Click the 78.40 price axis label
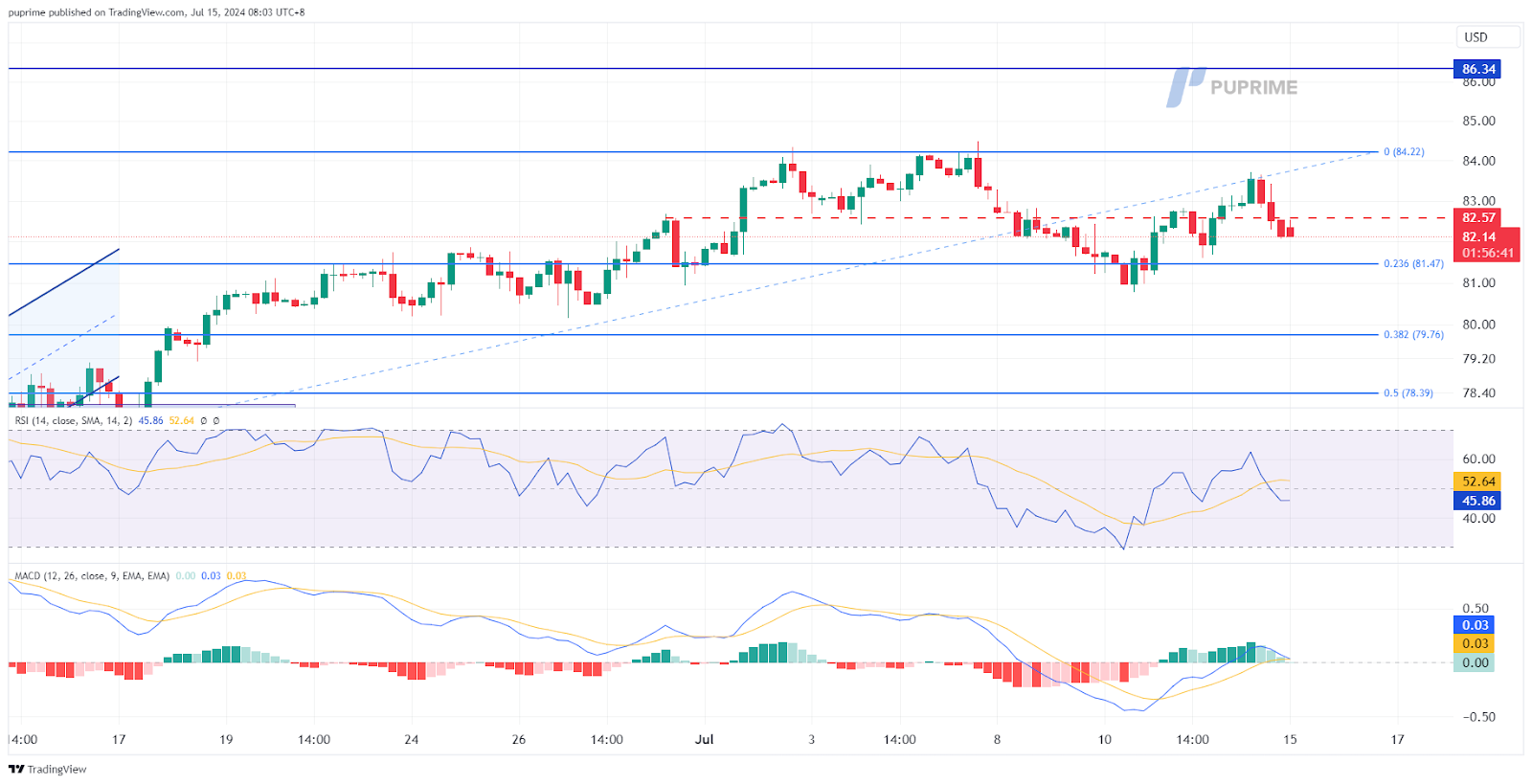Screen dimensions: 1532x784 coord(1478,393)
